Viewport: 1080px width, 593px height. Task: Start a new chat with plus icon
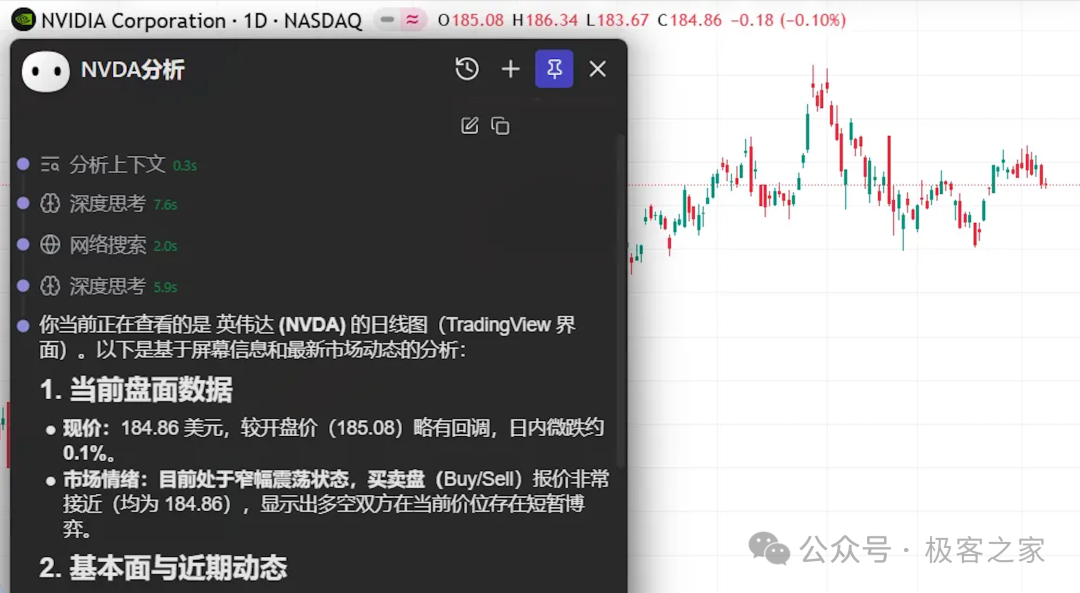click(510, 69)
